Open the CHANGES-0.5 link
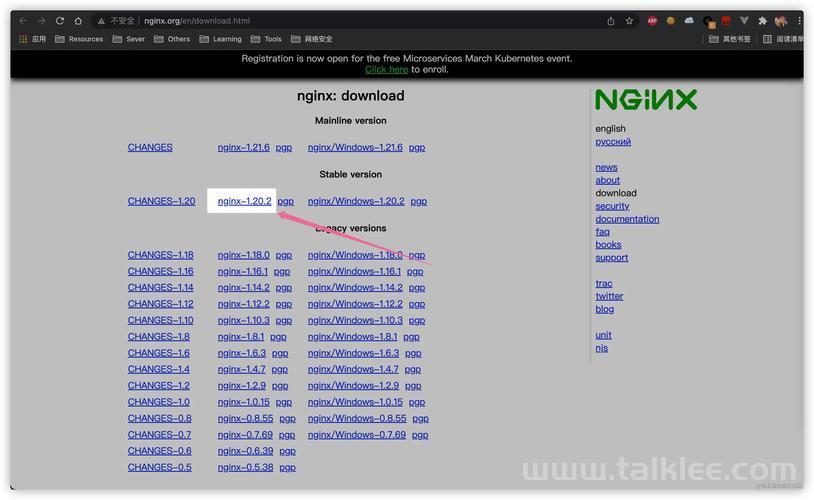Viewport: 814px width, 500px height. [x=159, y=467]
